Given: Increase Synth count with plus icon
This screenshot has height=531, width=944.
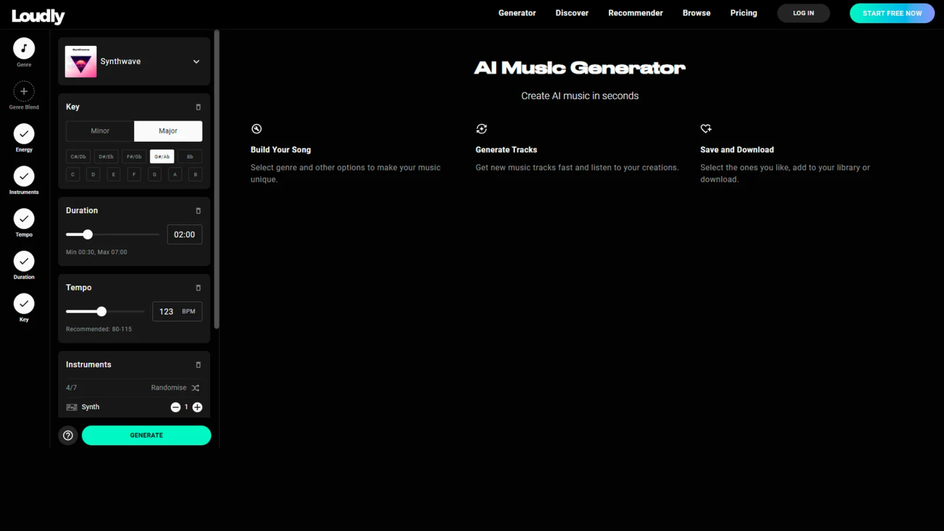Looking at the screenshot, I should [197, 408].
